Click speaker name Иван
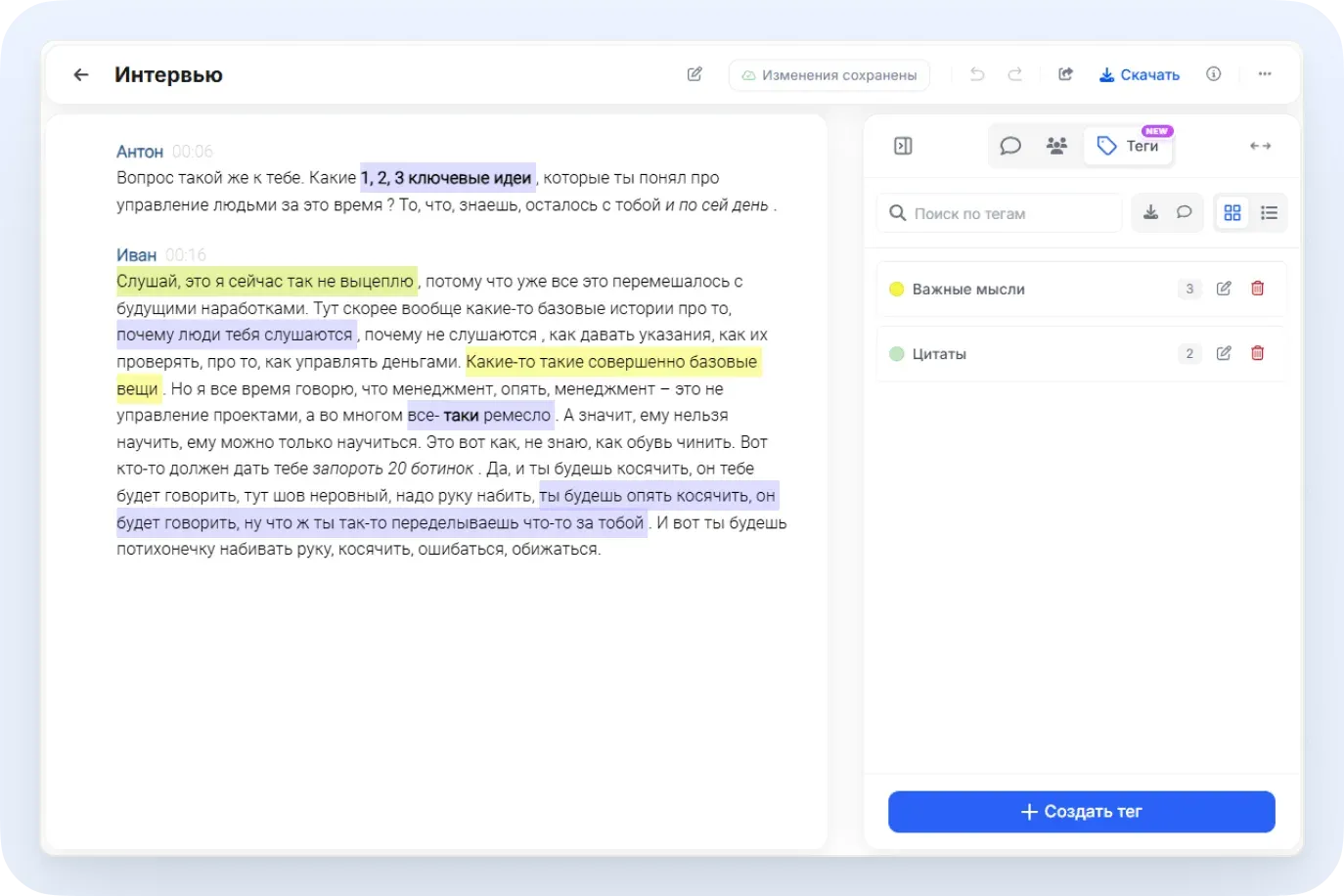Image resolution: width=1344 pixels, height=896 pixels. coord(136,255)
